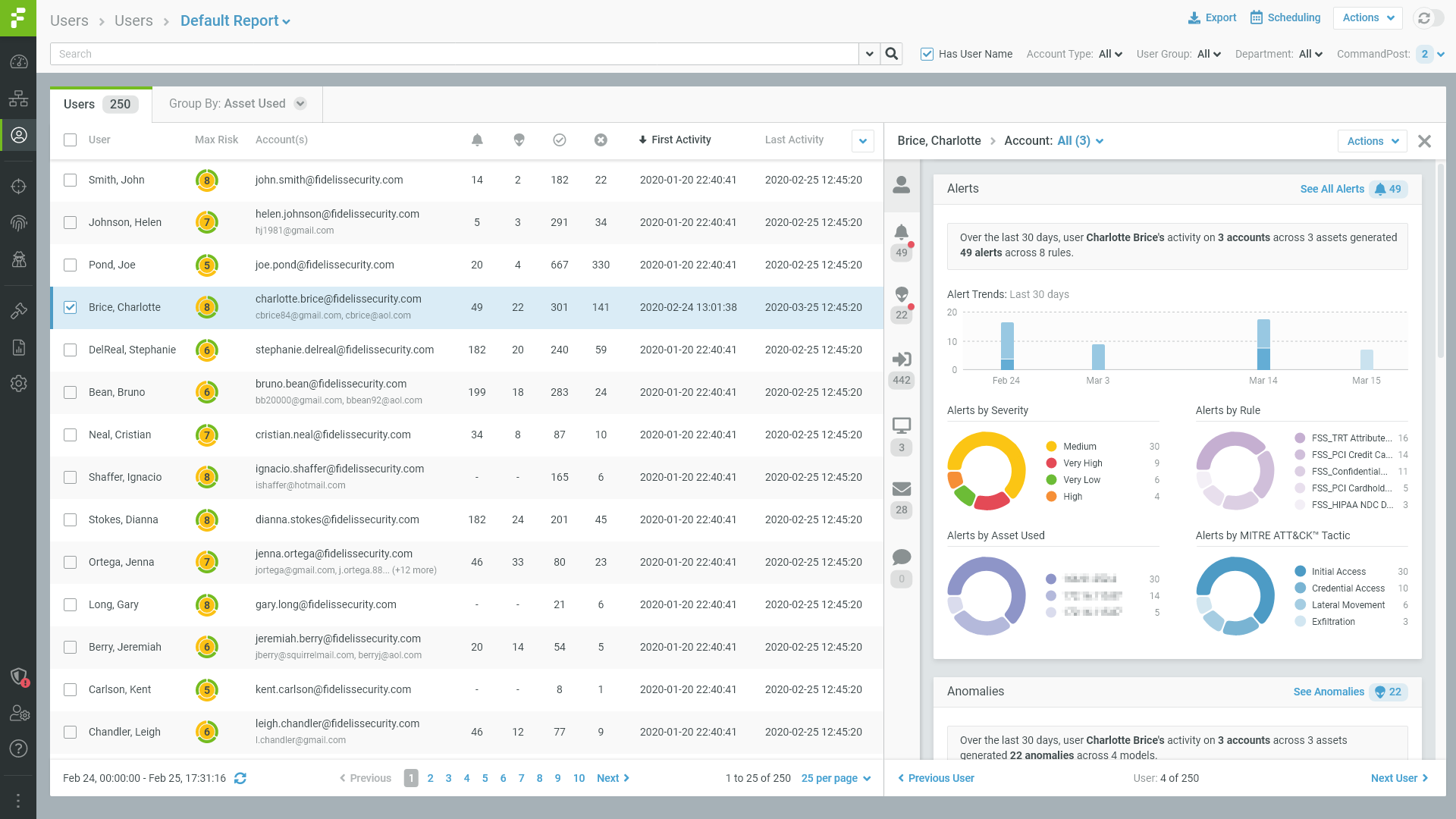
Task: Open the dashboard gauge icon in sidebar
Action: [19, 62]
